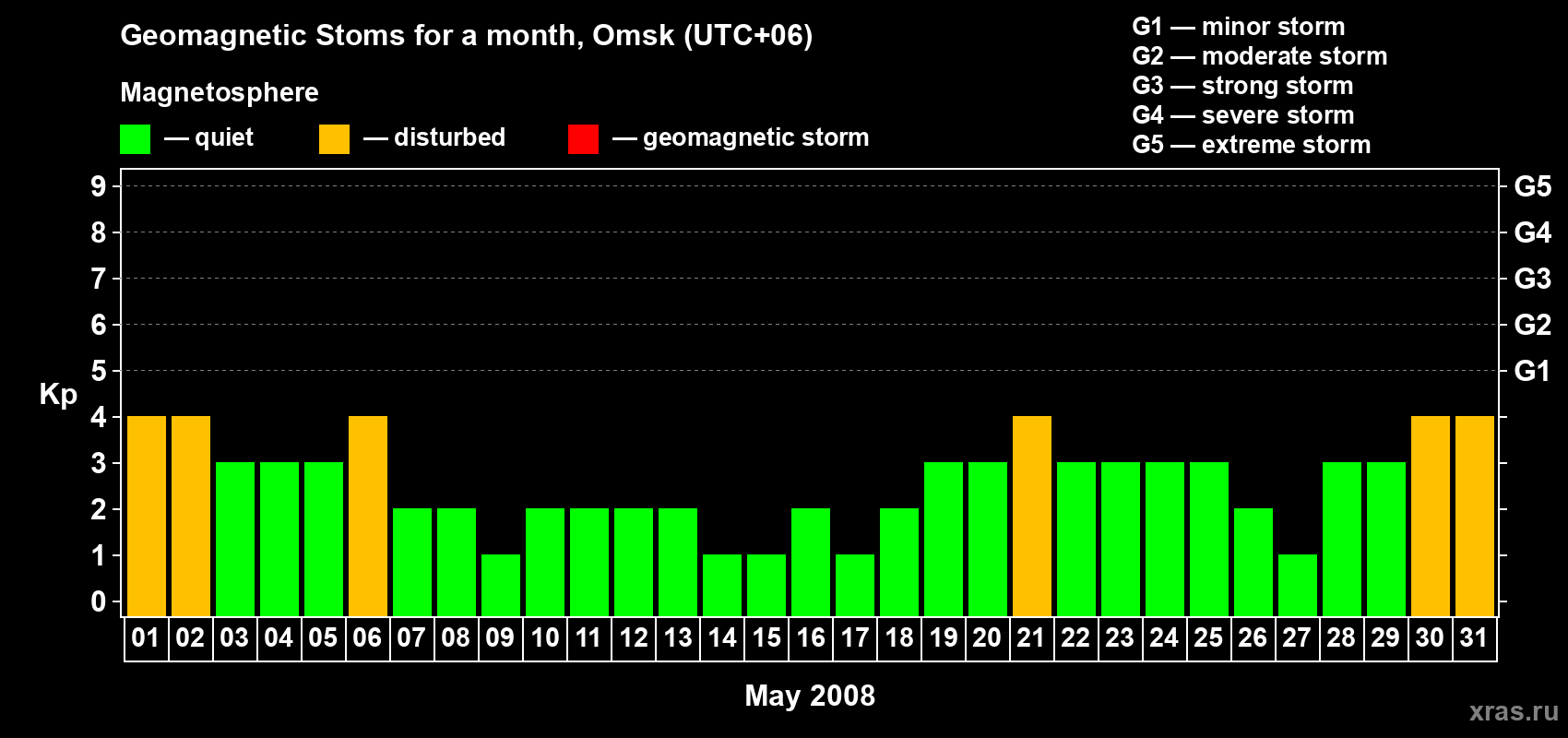
Task: Click the date cell labeled 23
Action: [1121, 638]
